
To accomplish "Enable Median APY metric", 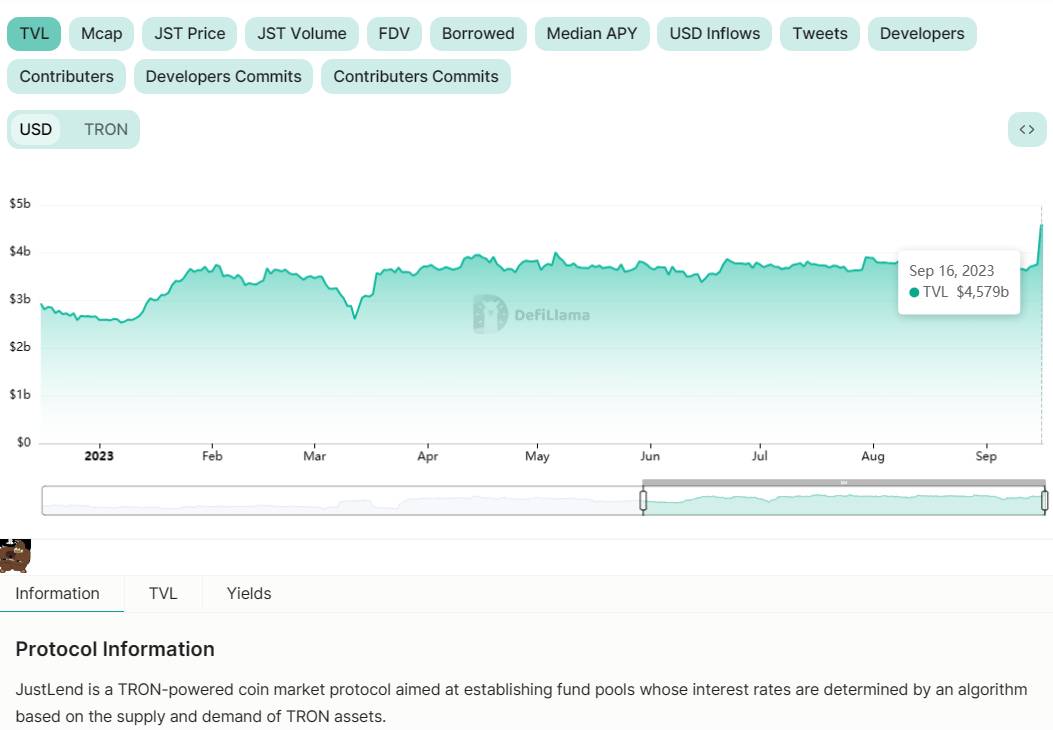I will point(592,34).
